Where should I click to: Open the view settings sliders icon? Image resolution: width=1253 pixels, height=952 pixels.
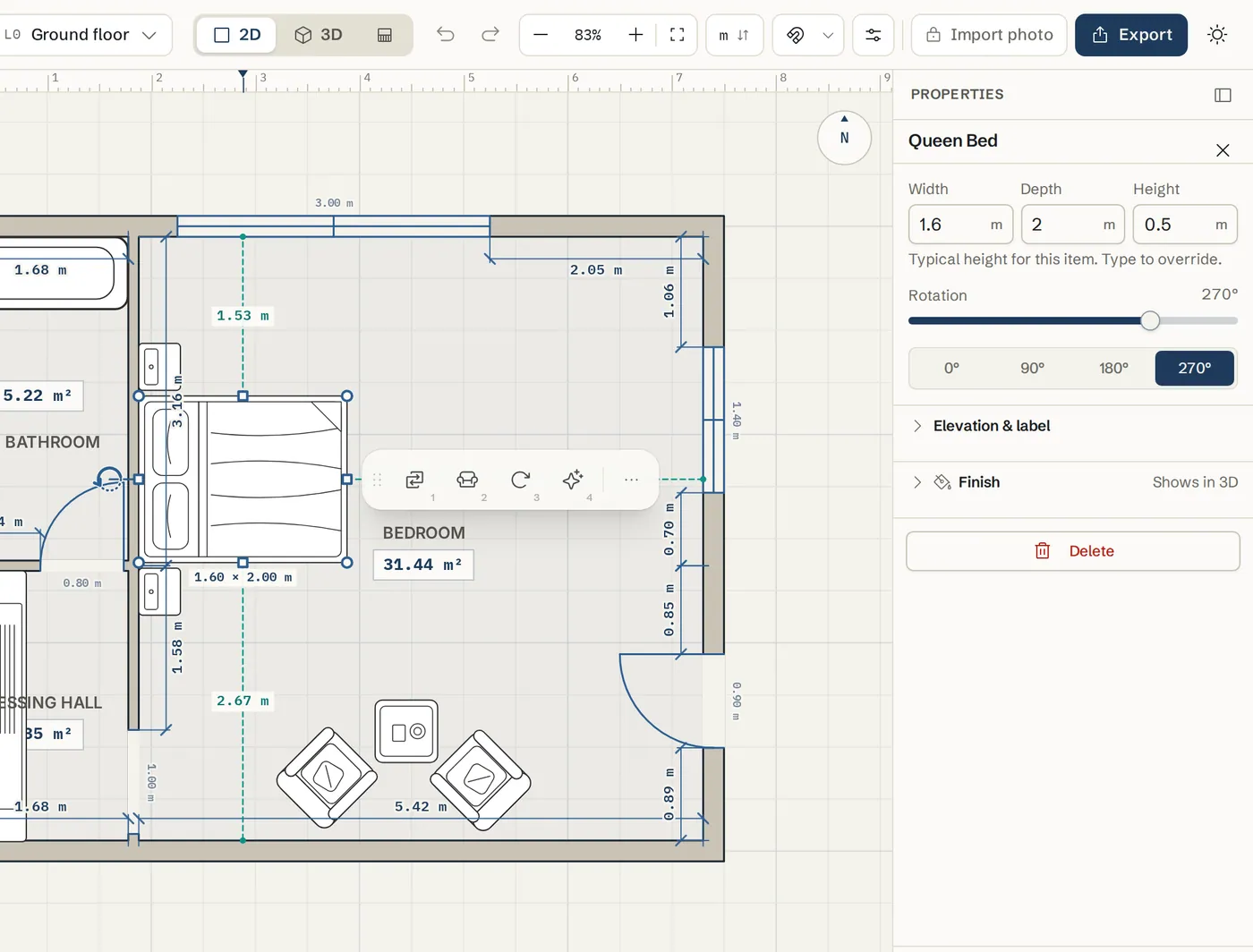(x=873, y=35)
